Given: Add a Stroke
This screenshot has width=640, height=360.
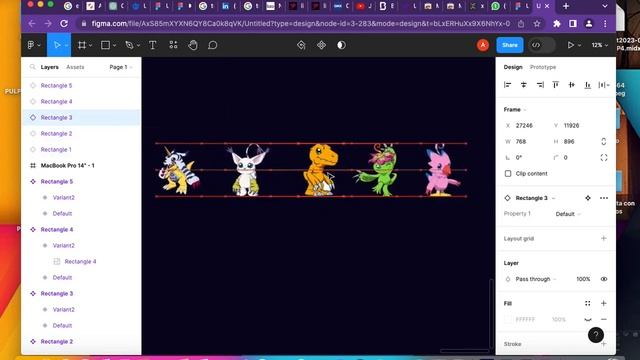Looking at the screenshot, I should [x=604, y=344].
